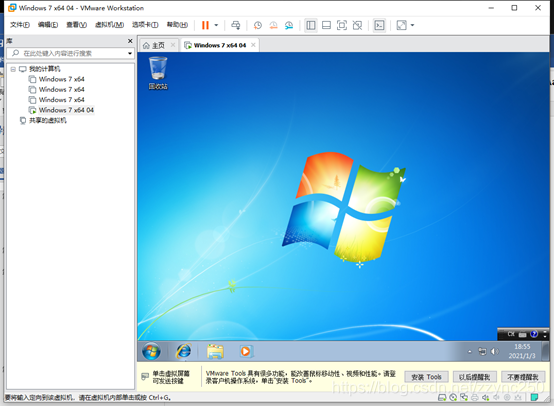The height and width of the screenshot is (406, 554).
Task: Click the language bar keyboard icon
Action: (x=523, y=334)
